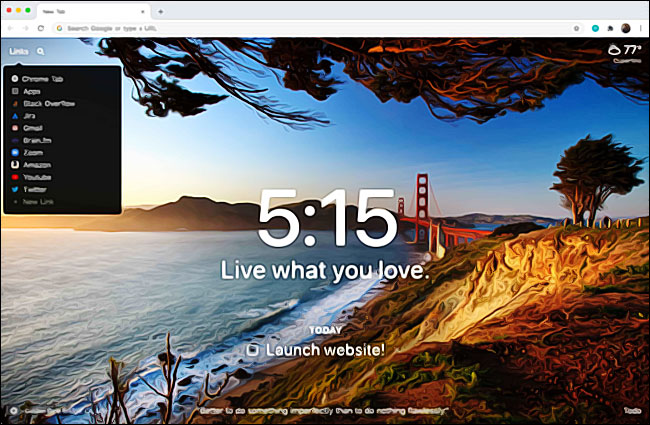Click the teal extension icon

click(595, 28)
